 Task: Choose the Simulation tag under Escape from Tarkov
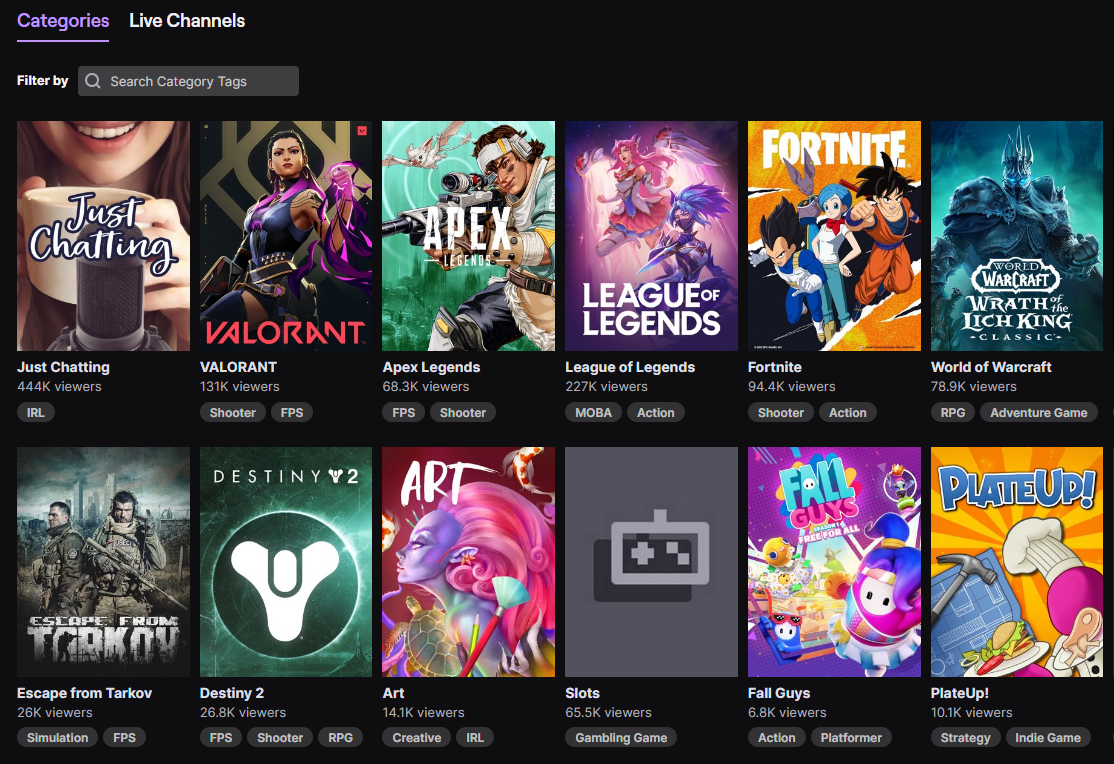click(57, 738)
